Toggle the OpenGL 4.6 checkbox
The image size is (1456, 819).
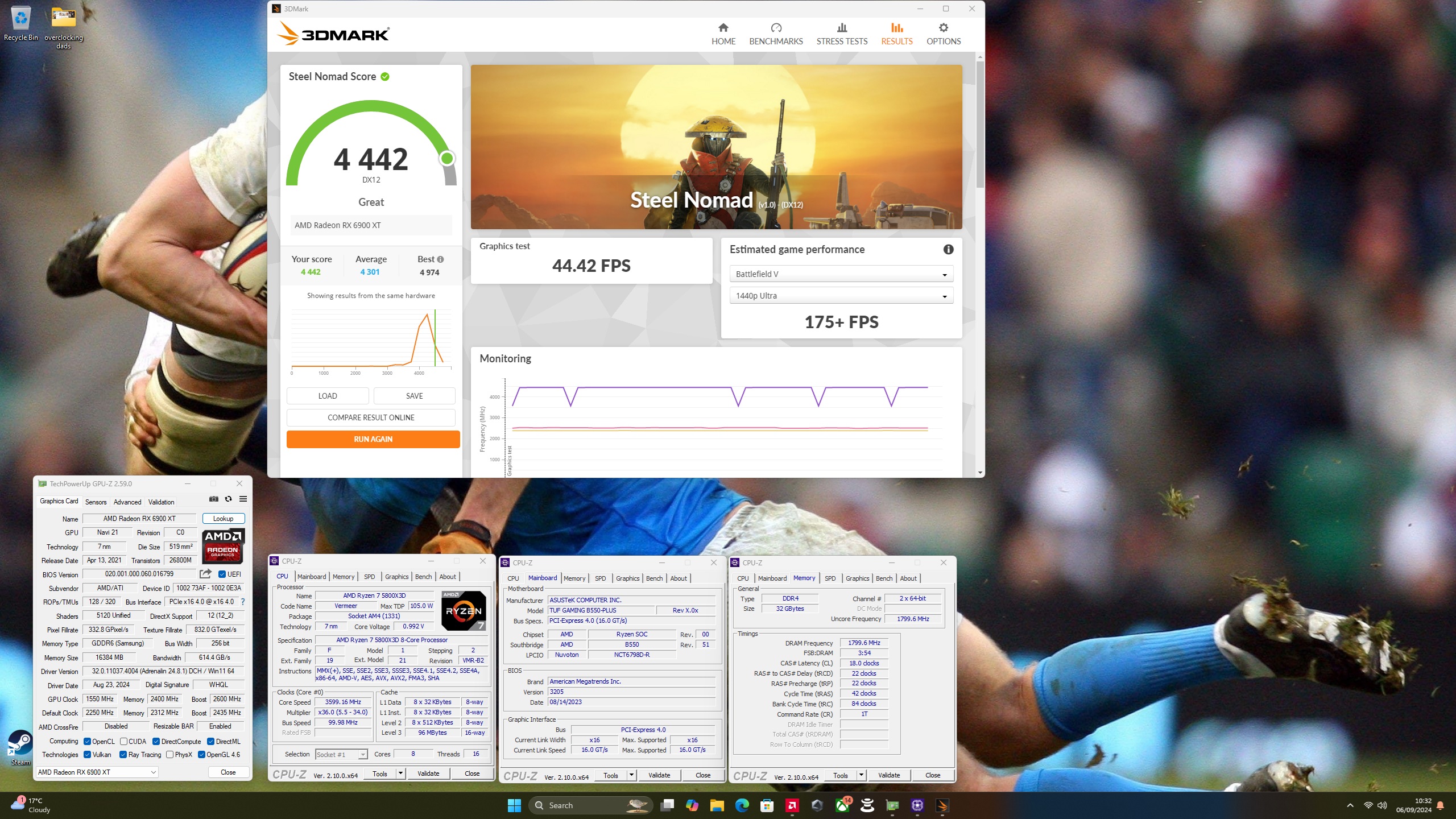click(201, 755)
